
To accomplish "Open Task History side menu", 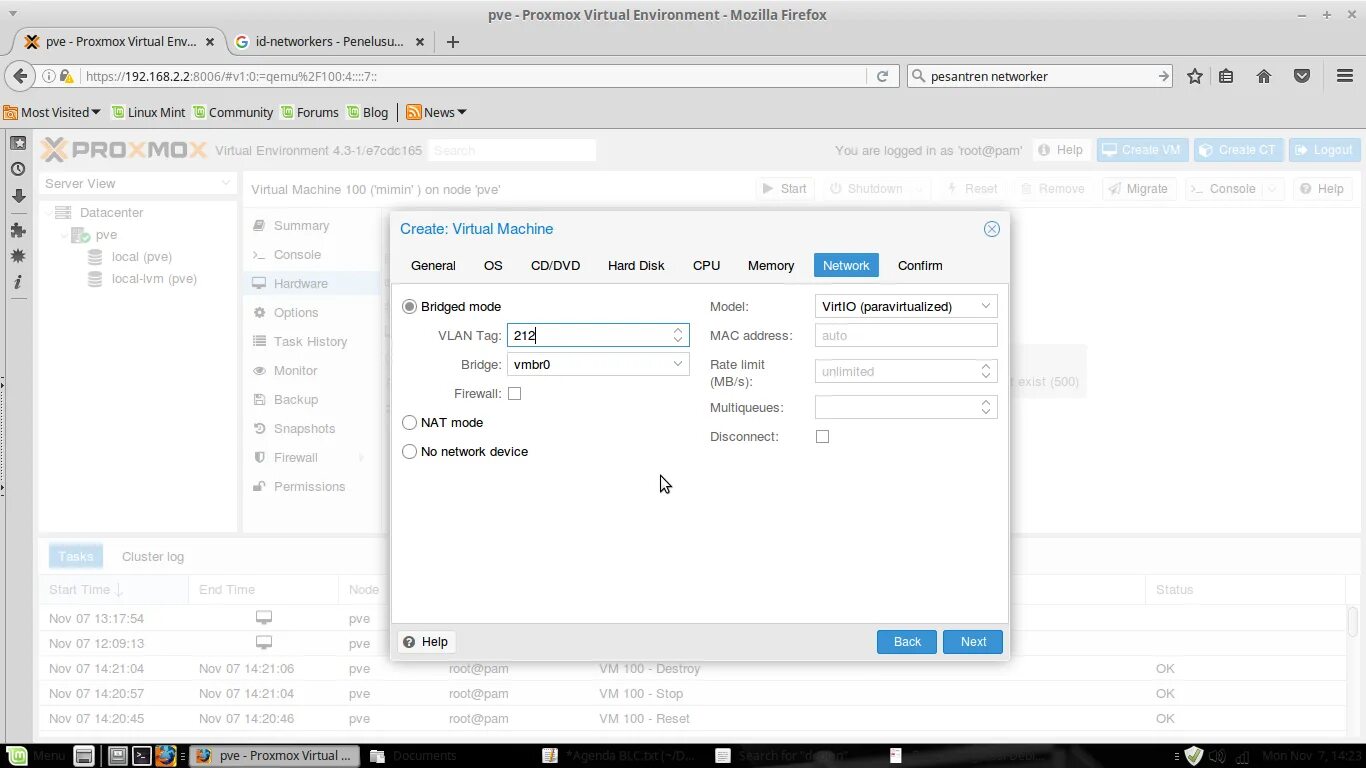I will pyautogui.click(x=310, y=342).
